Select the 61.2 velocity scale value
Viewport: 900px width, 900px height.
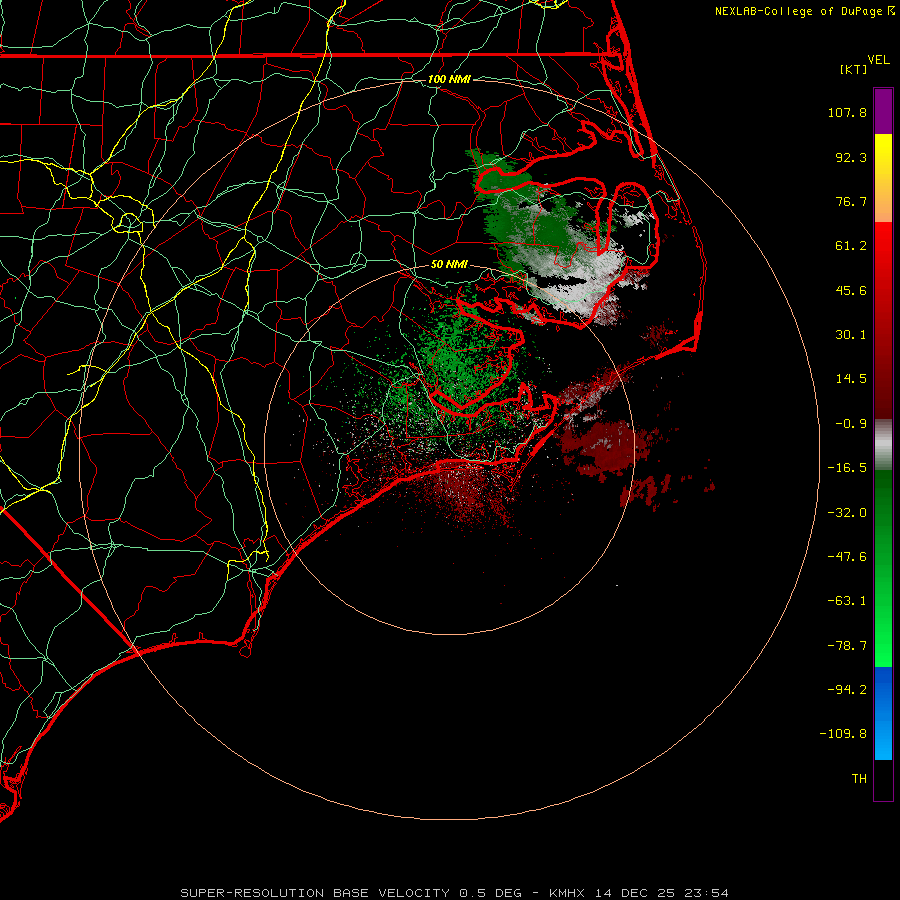[851, 246]
